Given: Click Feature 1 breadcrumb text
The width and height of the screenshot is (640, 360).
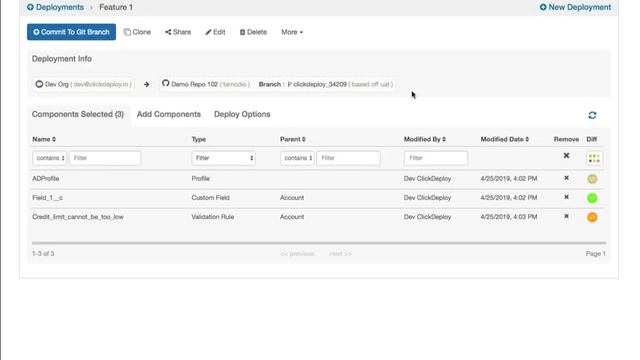Looking at the screenshot, I should 116,7.
